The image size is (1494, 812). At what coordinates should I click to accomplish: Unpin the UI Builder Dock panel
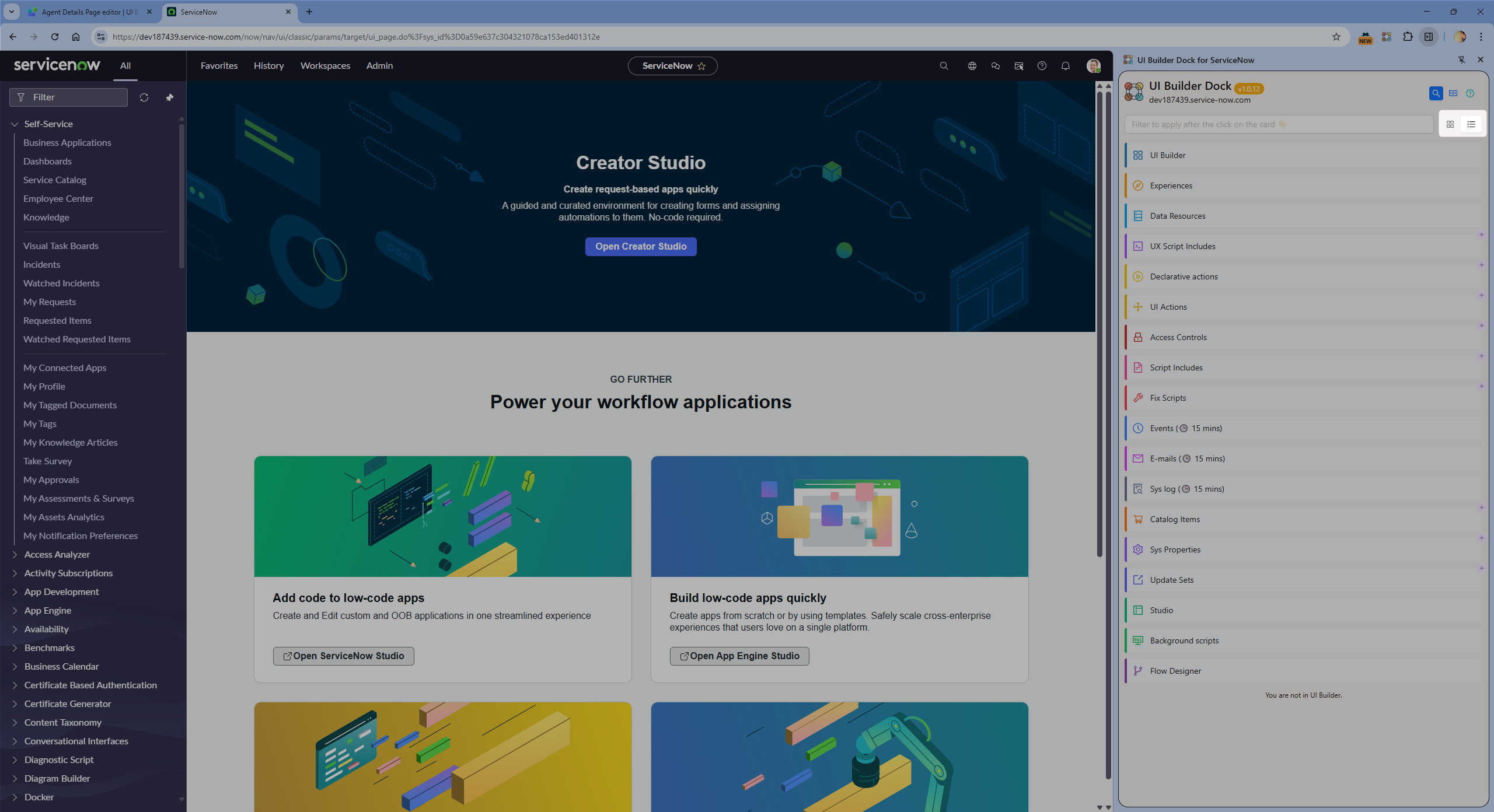click(x=1462, y=60)
